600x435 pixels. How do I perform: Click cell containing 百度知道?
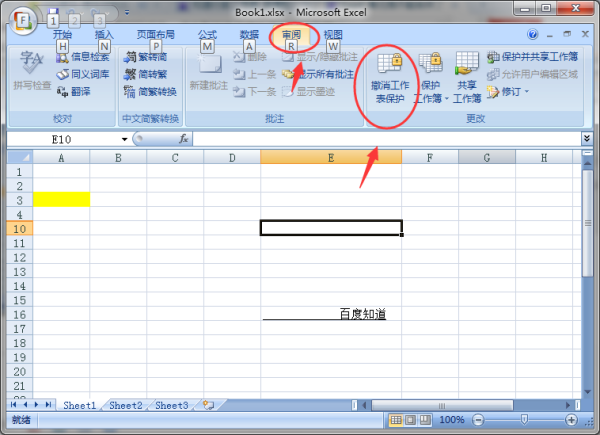point(331,314)
